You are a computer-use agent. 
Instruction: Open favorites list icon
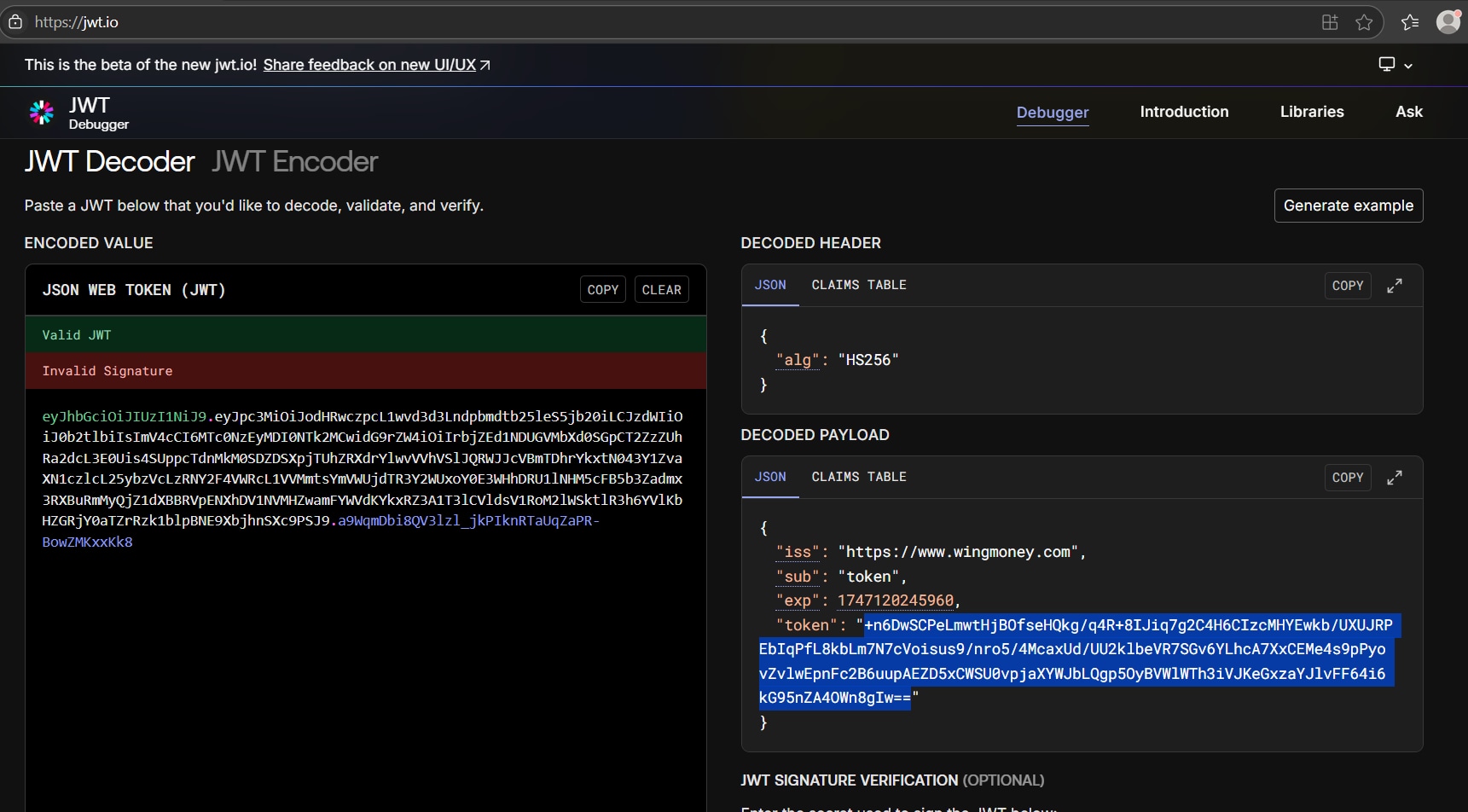(1410, 22)
